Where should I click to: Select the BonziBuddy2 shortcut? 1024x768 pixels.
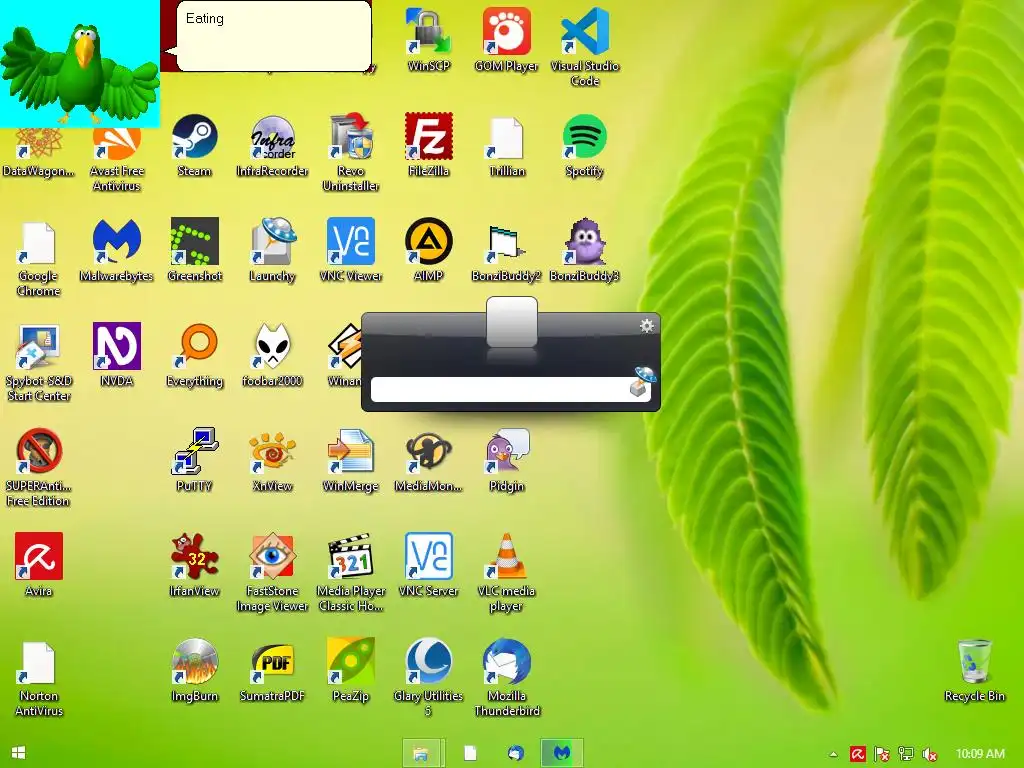point(507,250)
